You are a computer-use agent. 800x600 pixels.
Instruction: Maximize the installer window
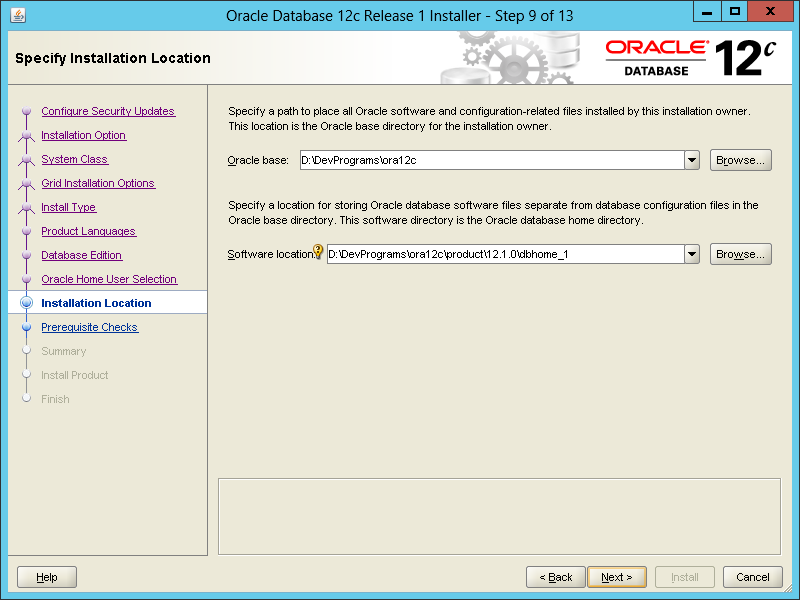pos(735,11)
